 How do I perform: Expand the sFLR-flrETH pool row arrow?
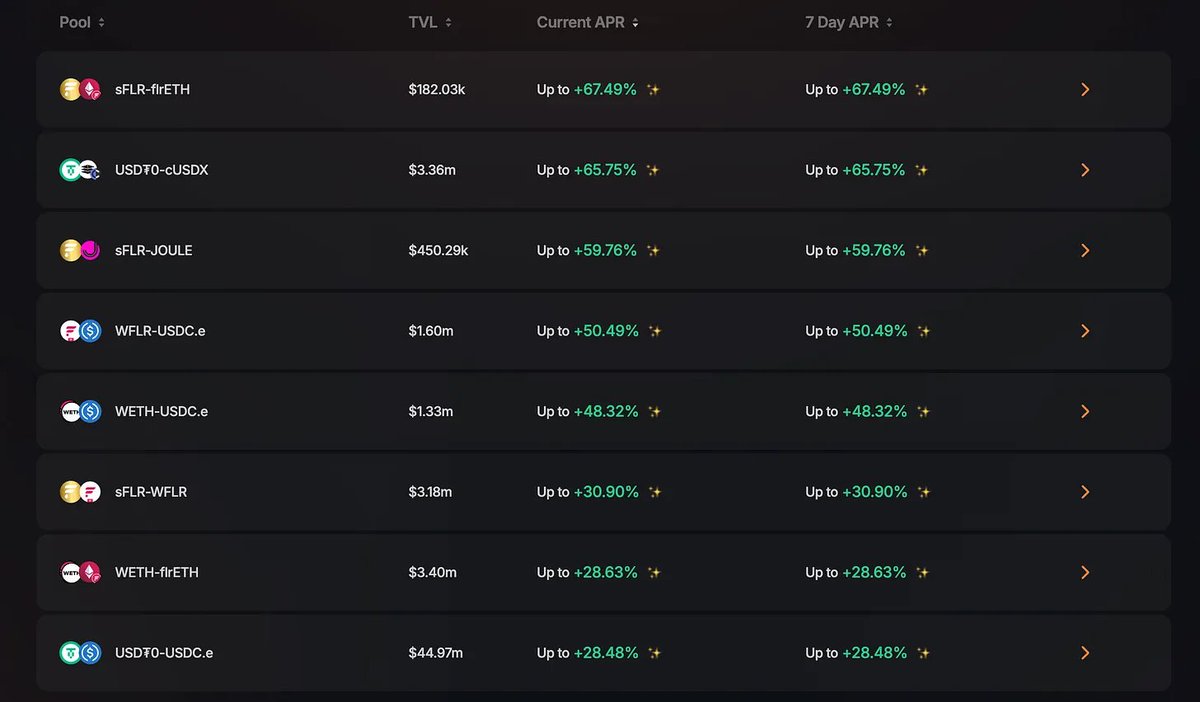pyautogui.click(x=1085, y=90)
